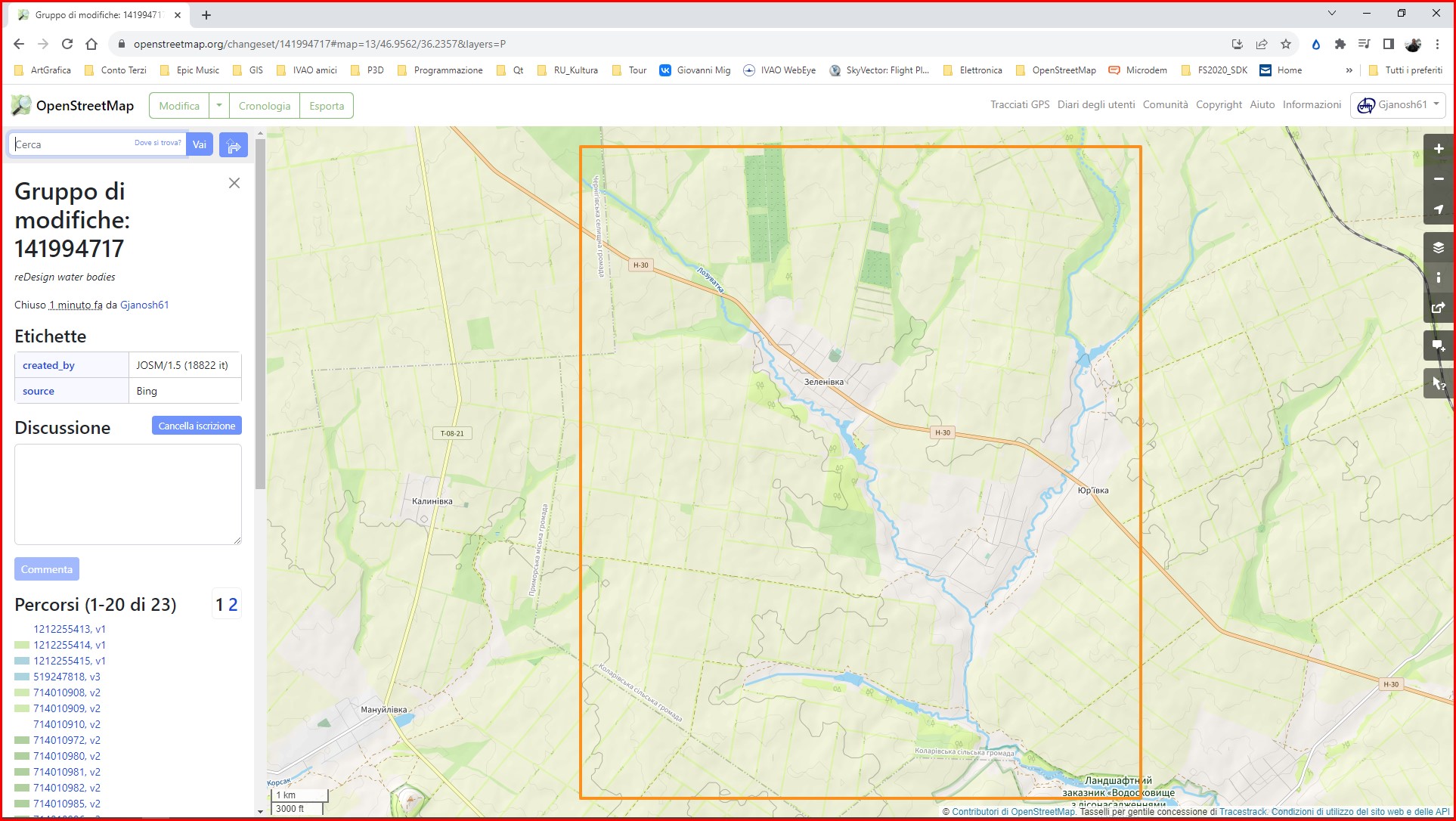
Task: Click Cancella iscrizione button
Action: pos(197,426)
